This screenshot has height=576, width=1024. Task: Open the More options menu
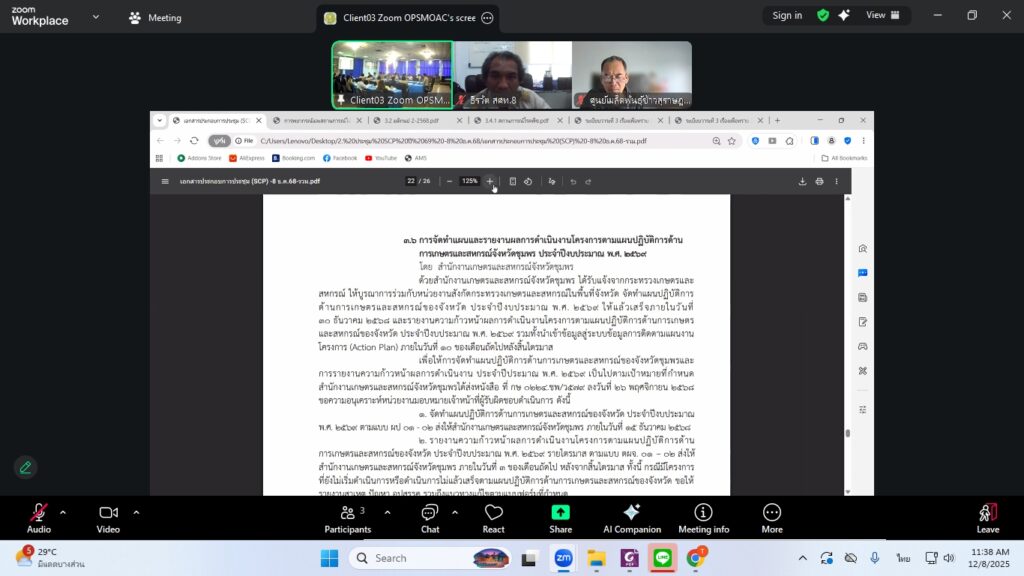point(772,517)
